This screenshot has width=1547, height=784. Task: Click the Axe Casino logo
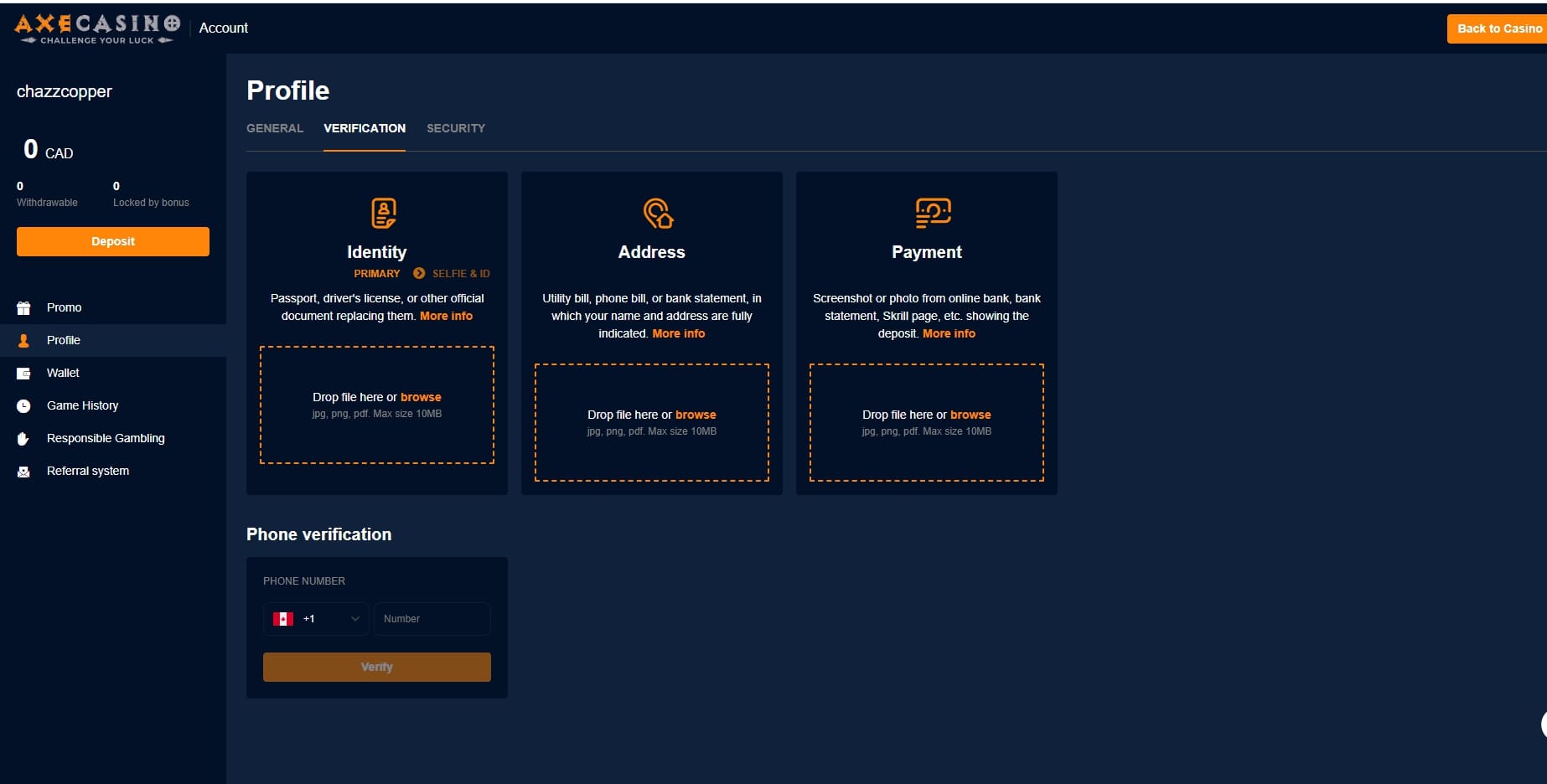pos(97,28)
